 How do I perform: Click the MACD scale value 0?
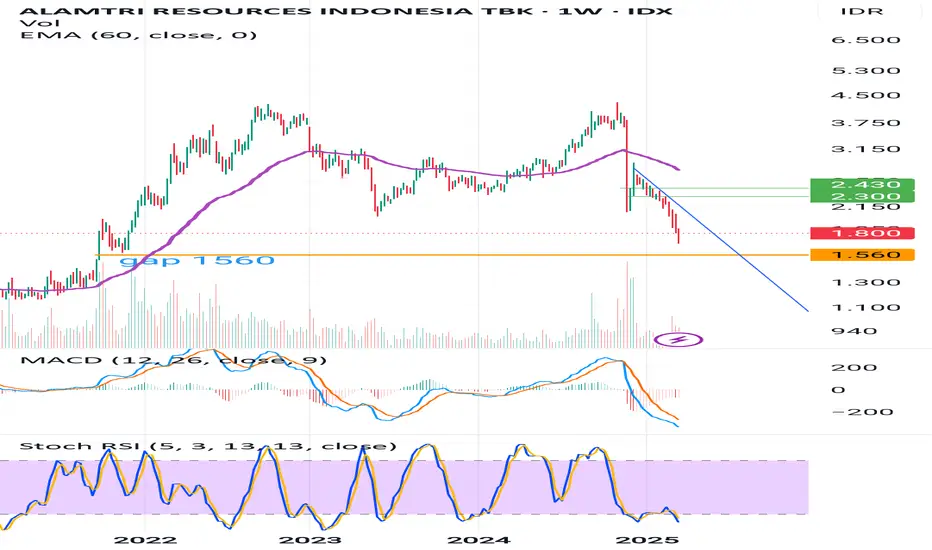tap(838, 390)
